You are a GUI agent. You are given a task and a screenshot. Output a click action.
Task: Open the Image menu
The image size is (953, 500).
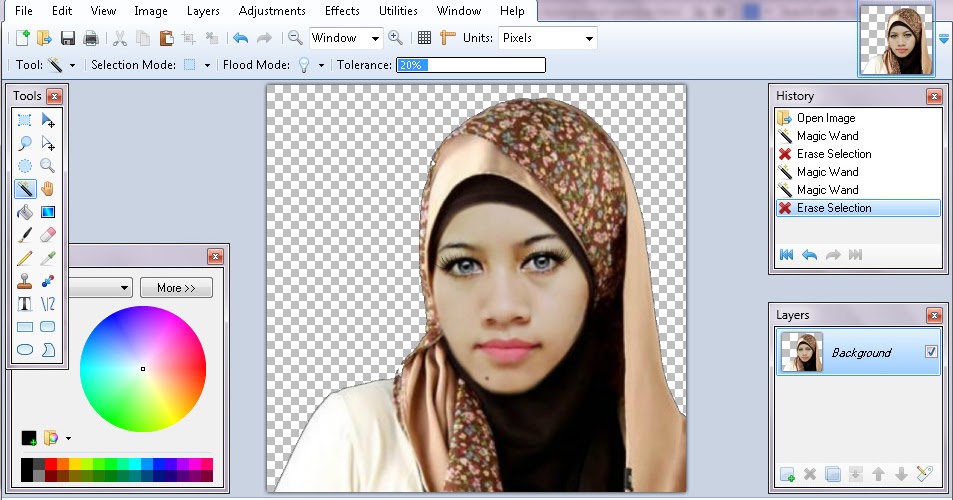(x=151, y=11)
